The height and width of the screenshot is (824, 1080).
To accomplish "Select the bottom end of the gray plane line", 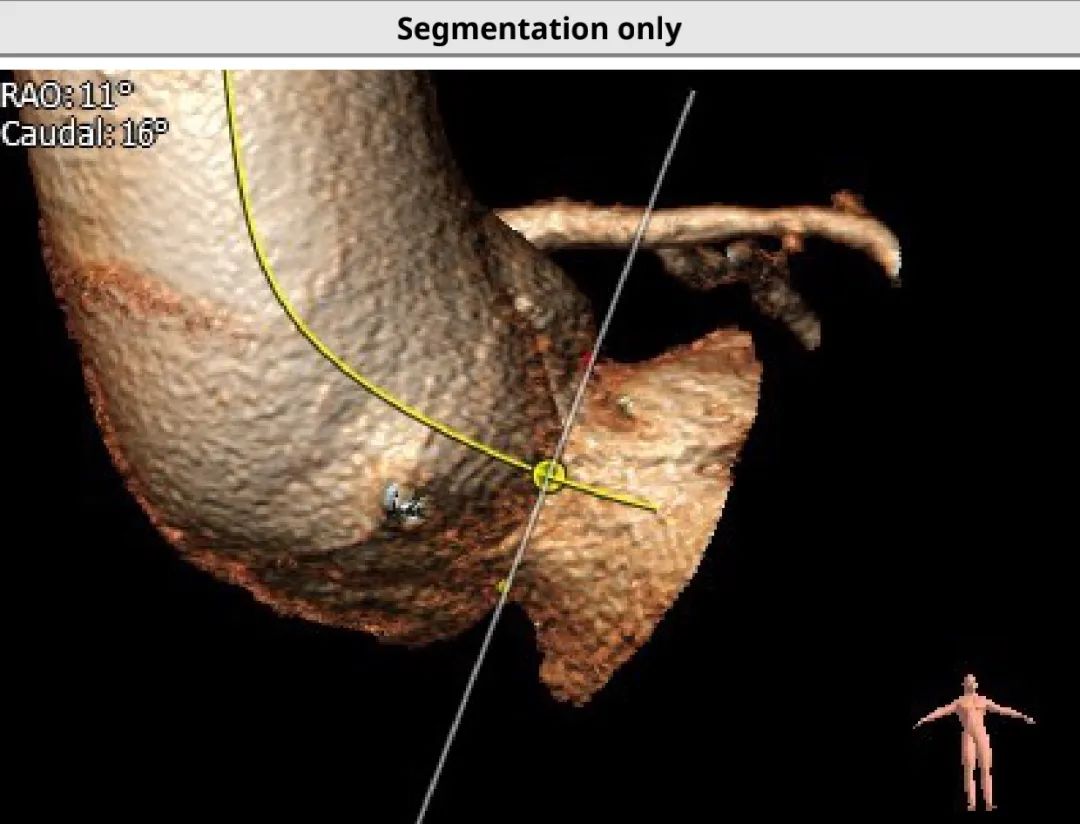I will click(420, 818).
